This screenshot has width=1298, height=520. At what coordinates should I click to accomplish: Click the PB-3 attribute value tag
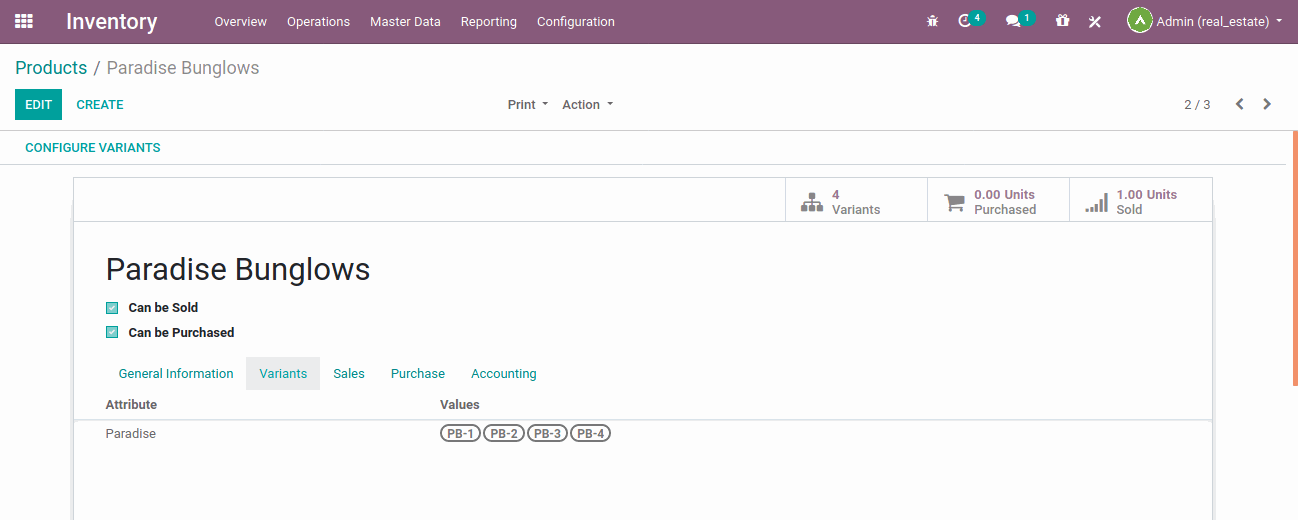click(547, 433)
